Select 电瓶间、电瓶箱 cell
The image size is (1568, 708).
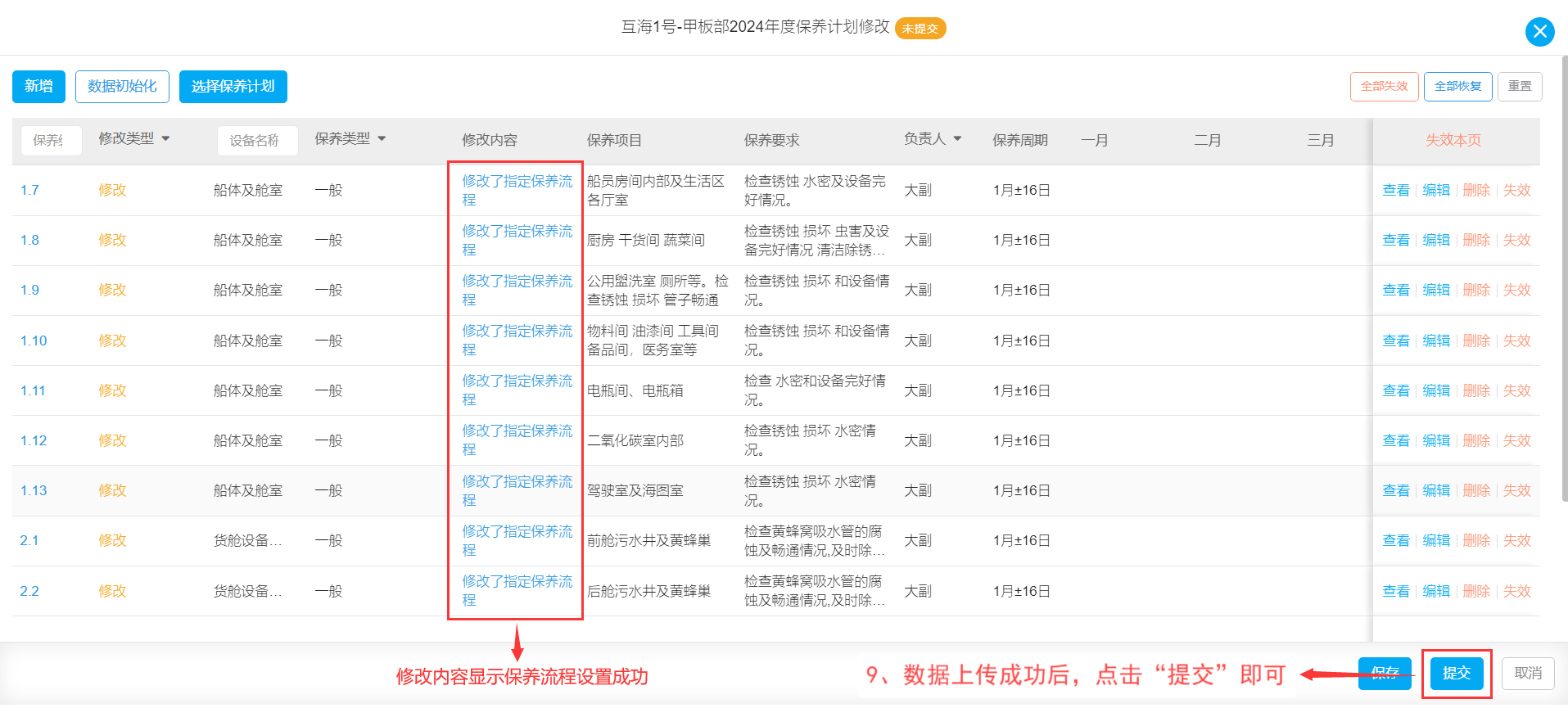635,390
